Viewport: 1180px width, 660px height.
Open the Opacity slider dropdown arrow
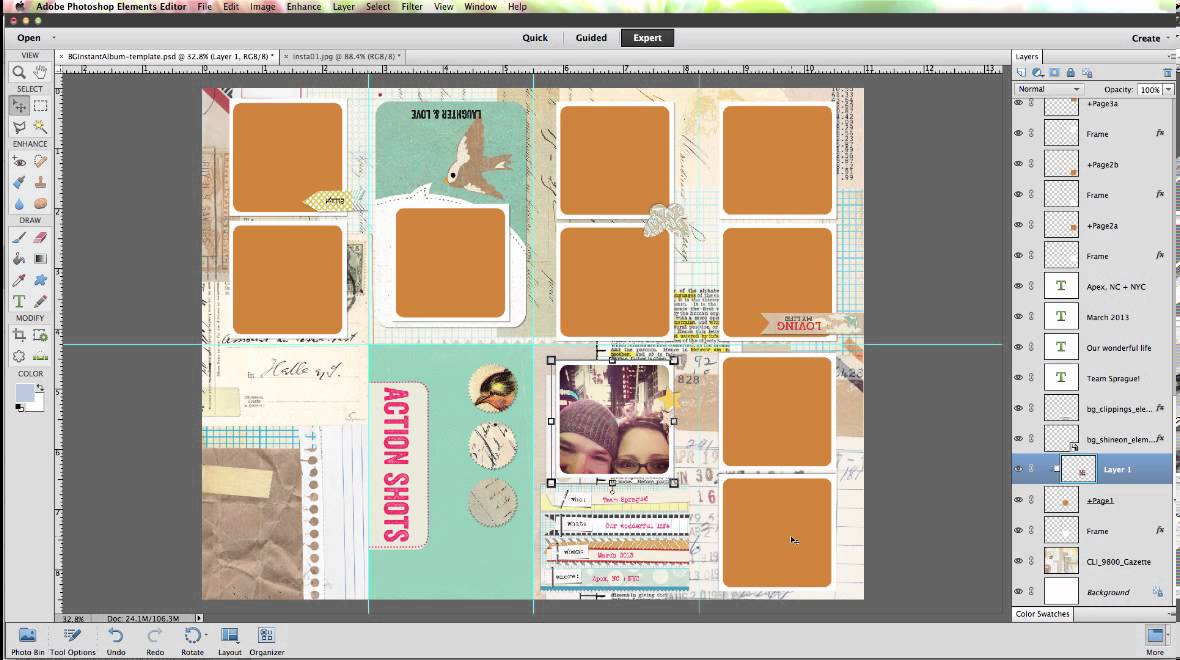[1168, 90]
